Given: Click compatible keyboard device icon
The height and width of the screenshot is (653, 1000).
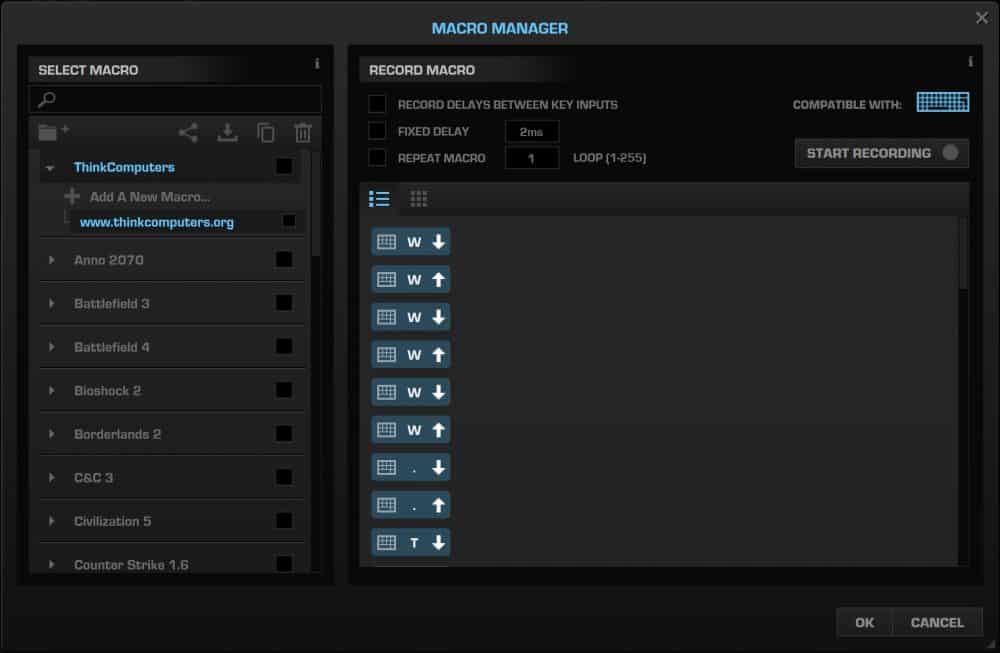Looking at the screenshot, I should click(x=943, y=102).
